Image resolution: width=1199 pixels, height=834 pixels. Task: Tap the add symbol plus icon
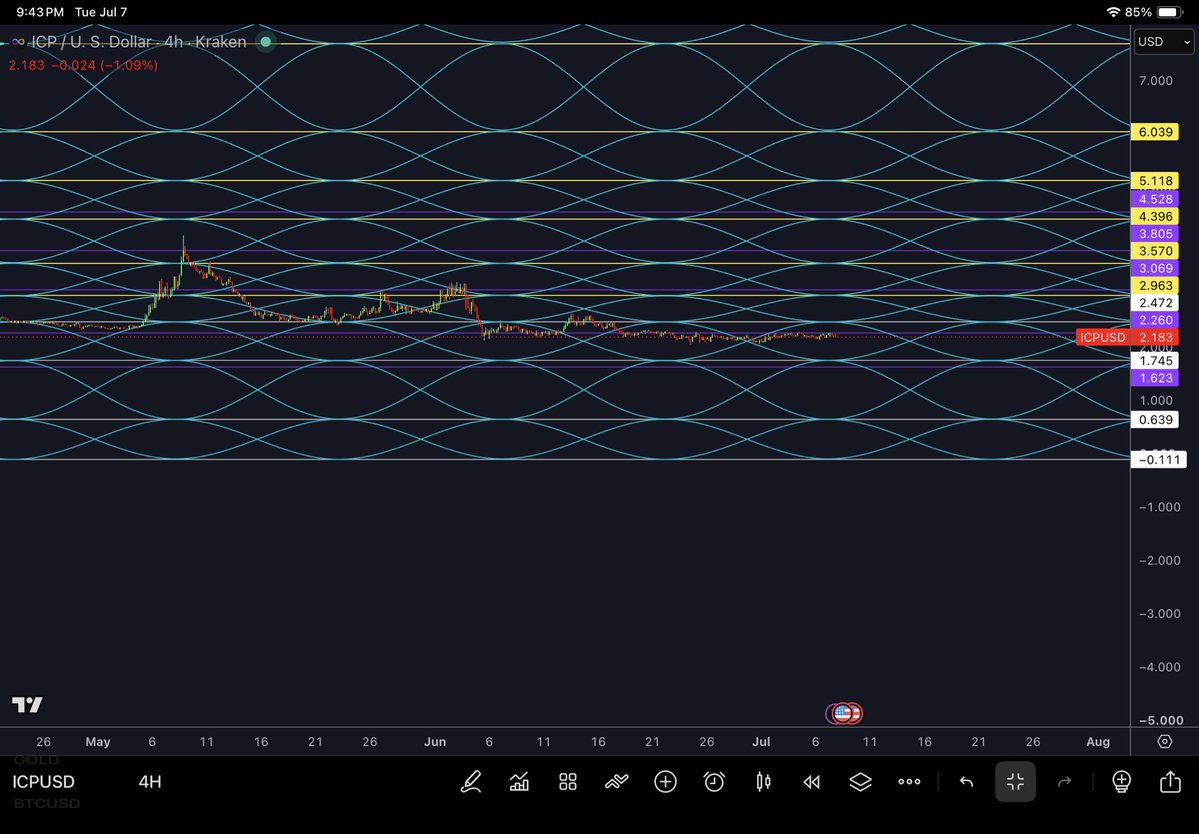coord(665,781)
